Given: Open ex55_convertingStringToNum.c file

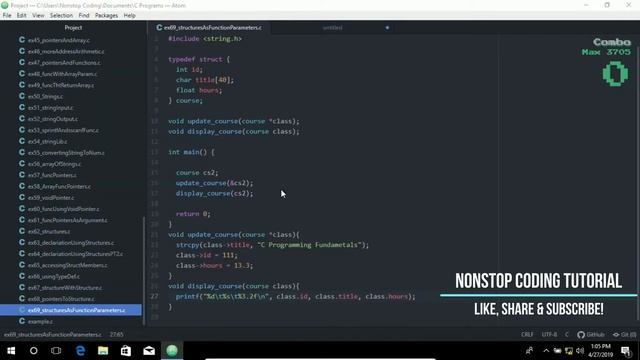Looking at the screenshot, I should [x=66, y=153].
